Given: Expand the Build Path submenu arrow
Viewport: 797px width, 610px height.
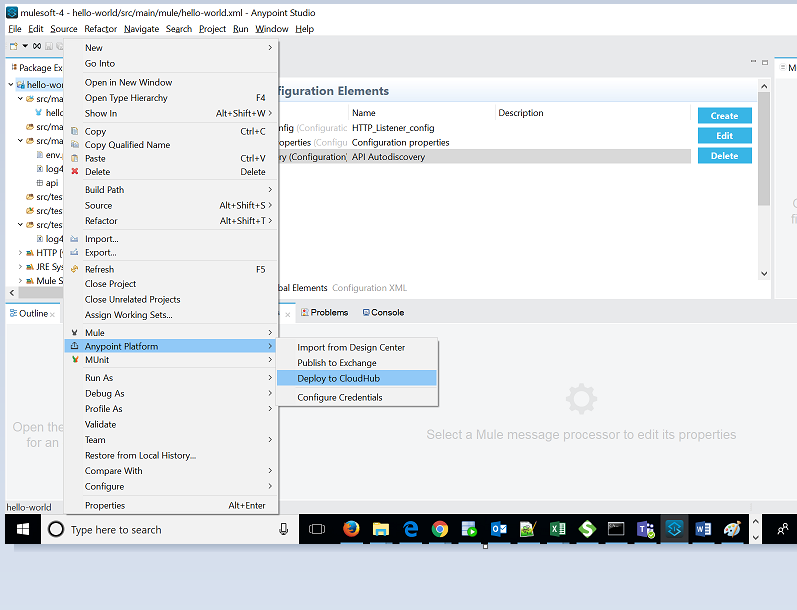Looking at the screenshot, I should pos(270,189).
